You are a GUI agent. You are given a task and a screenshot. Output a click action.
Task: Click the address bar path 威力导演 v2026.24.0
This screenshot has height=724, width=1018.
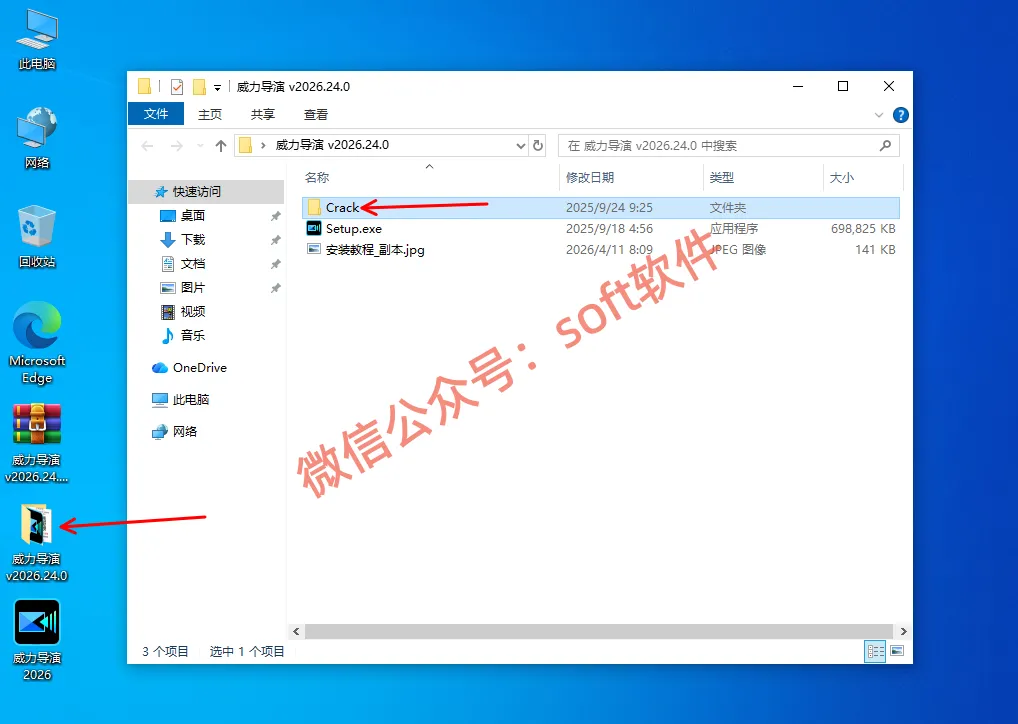[x=332, y=145]
